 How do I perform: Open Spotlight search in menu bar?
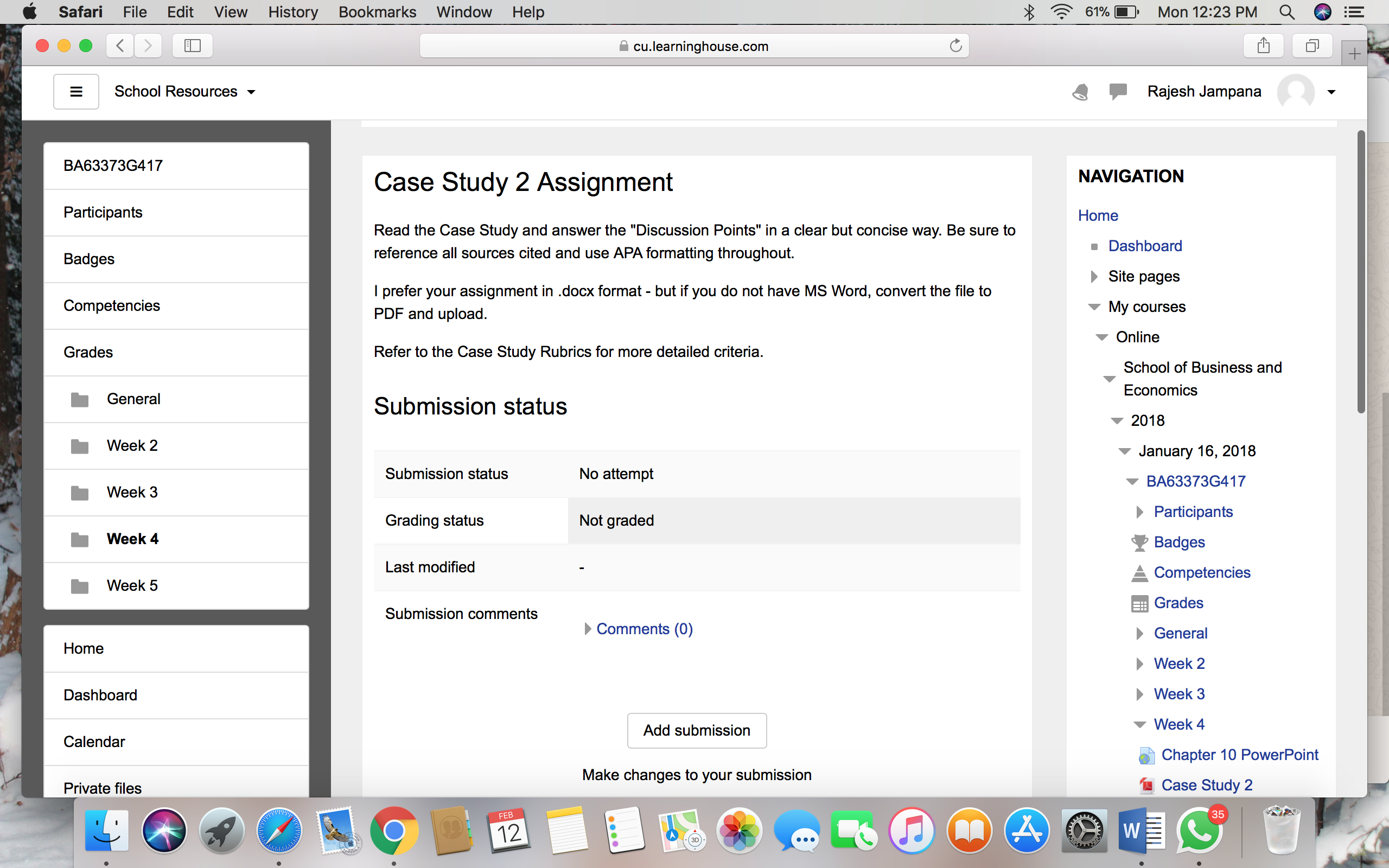1286,12
